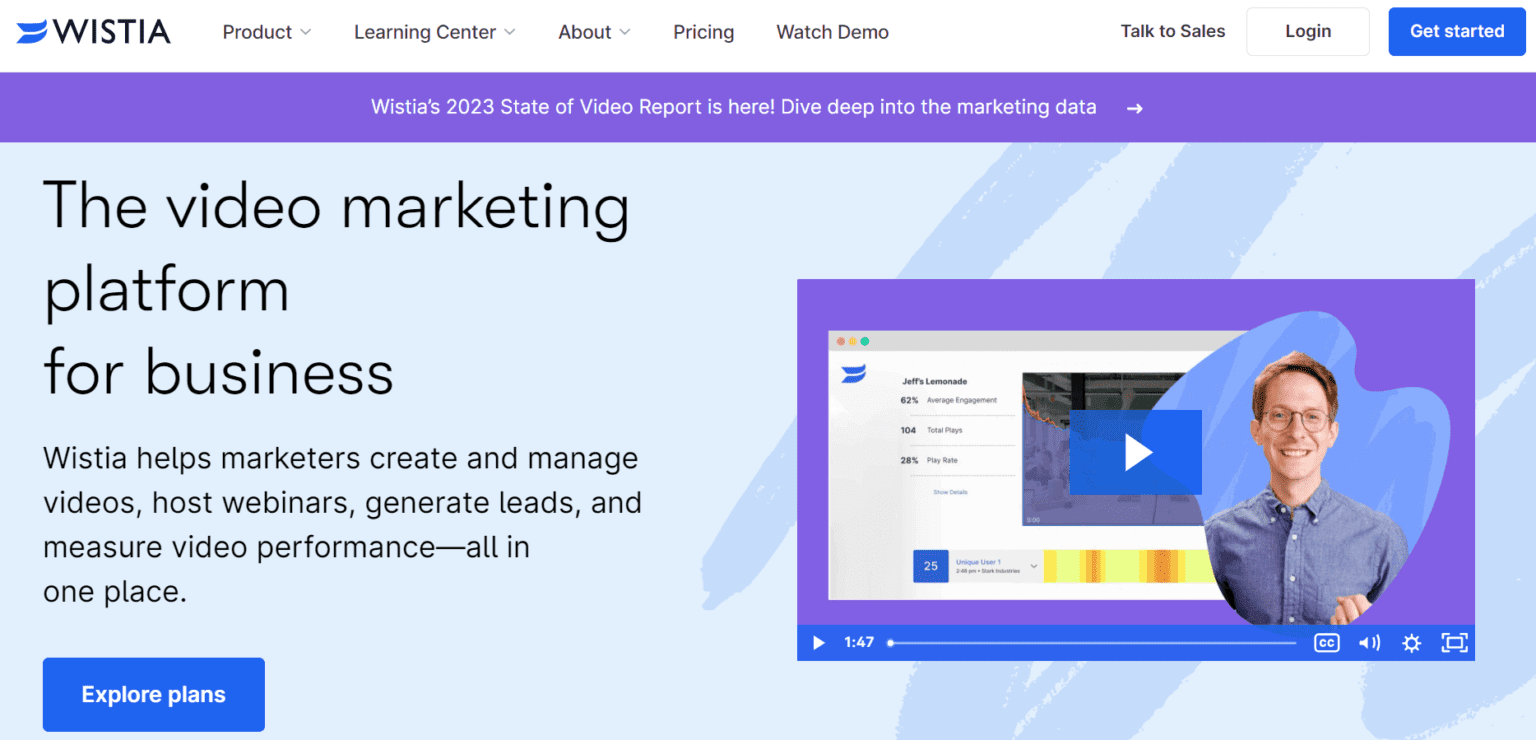
Task: Click the small play icon in video controls
Action: click(x=818, y=643)
